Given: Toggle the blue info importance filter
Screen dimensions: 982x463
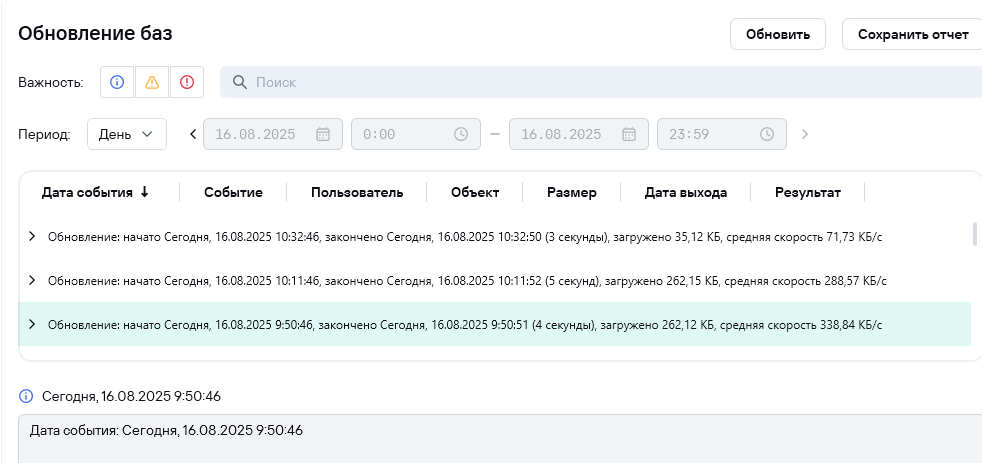Looking at the screenshot, I should coord(117,82).
